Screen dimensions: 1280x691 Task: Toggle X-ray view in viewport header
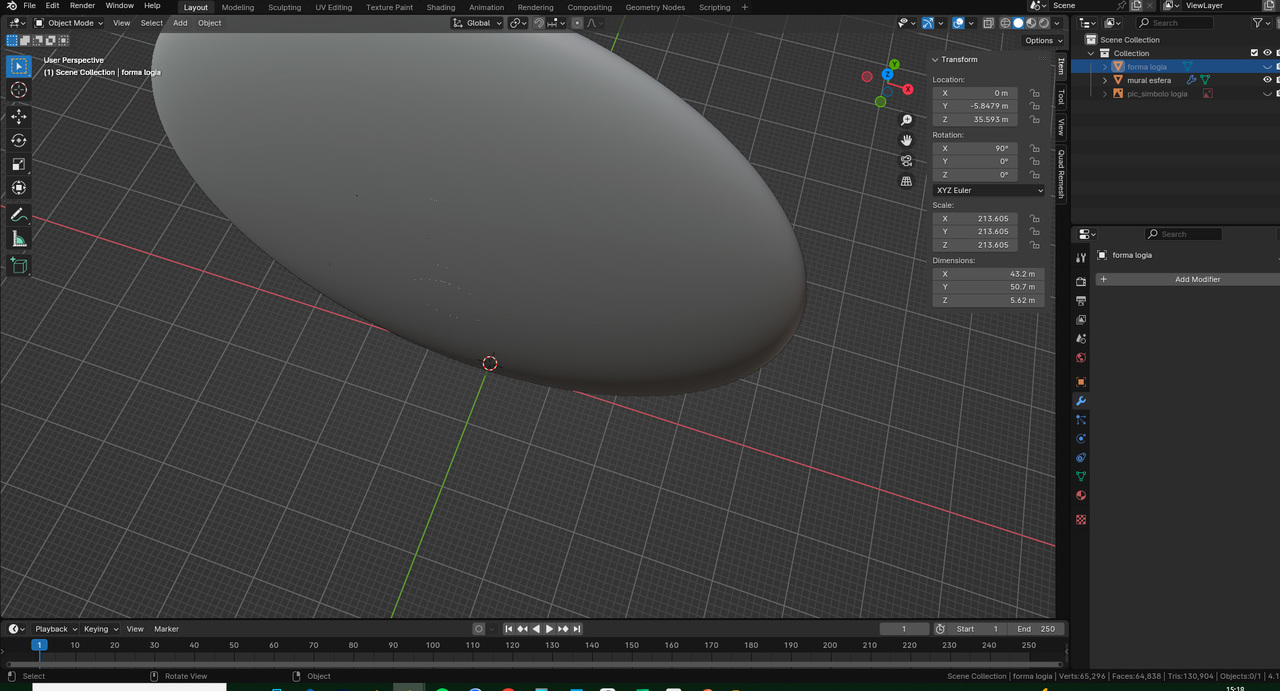pyautogui.click(x=988, y=23)
